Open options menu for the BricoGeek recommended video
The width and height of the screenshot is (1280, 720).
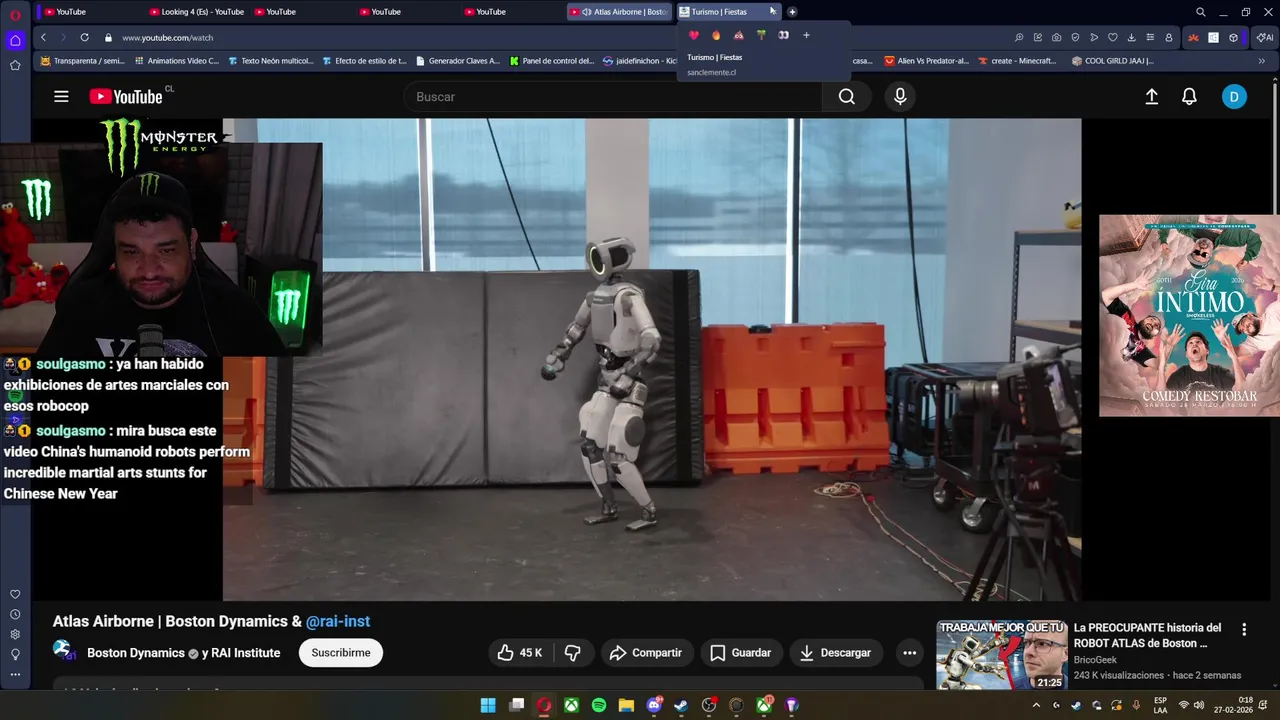pos(1244,630)
